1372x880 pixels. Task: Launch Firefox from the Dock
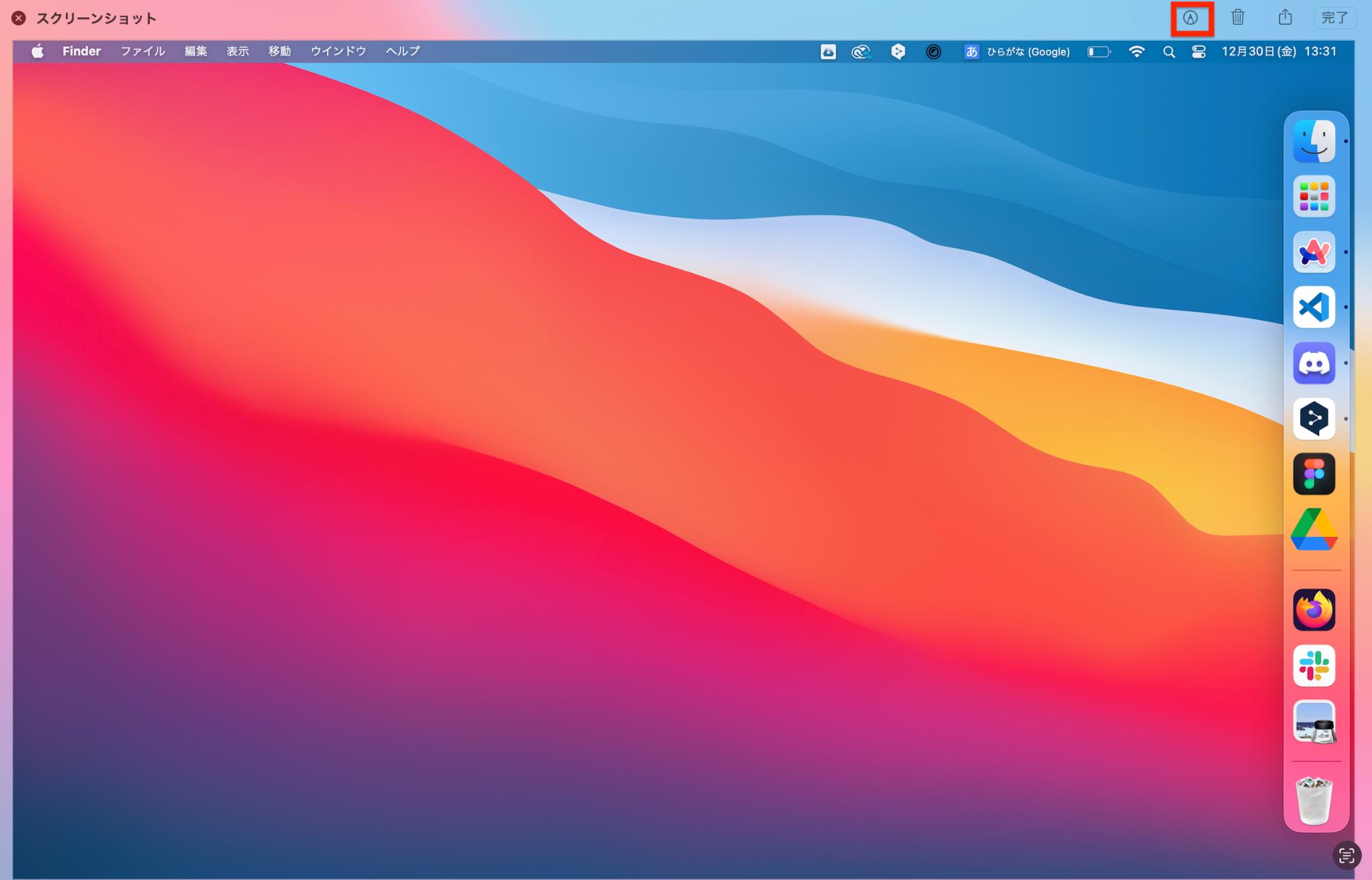pos(1314,610)
